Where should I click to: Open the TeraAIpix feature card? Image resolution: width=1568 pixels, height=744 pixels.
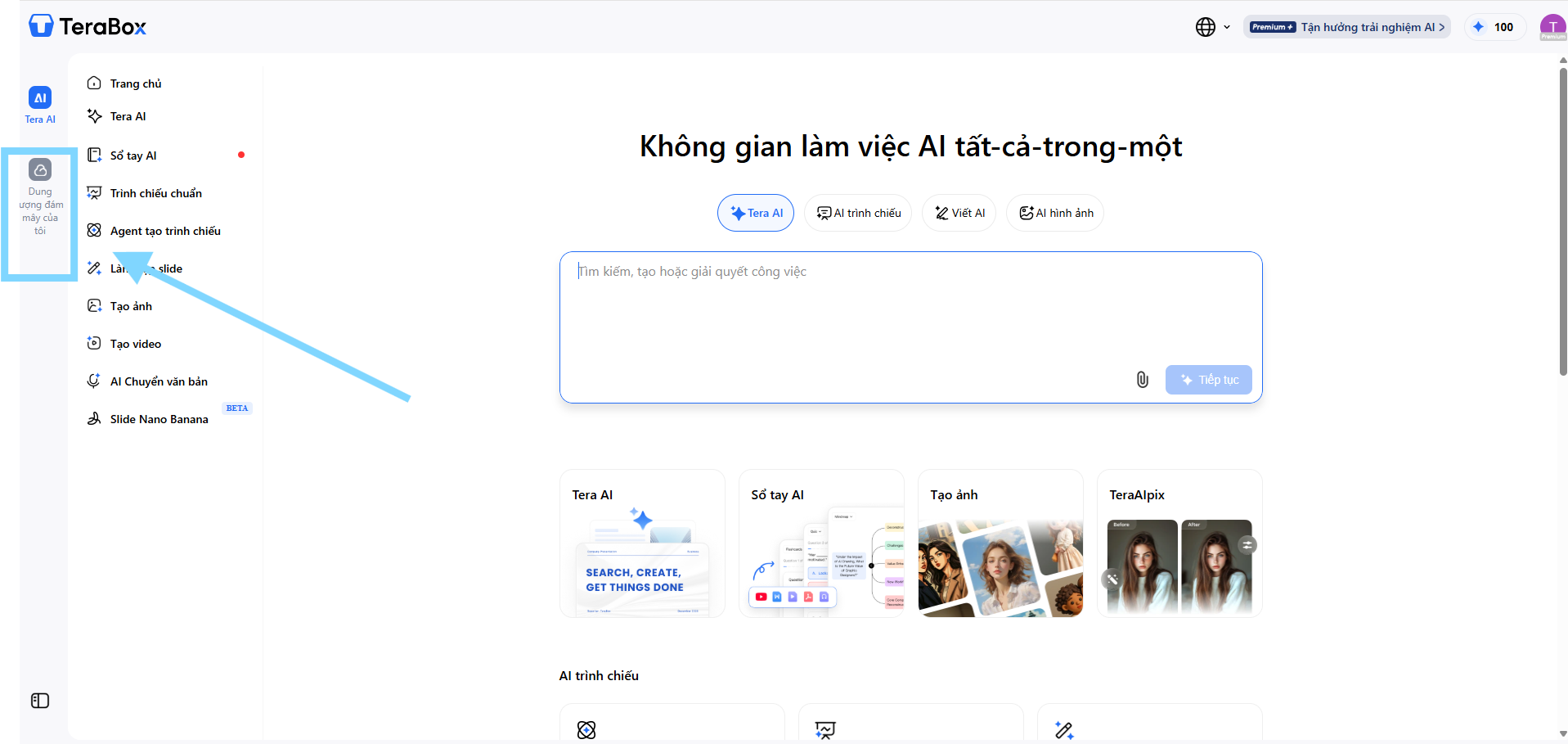(x=1179, y=543)
